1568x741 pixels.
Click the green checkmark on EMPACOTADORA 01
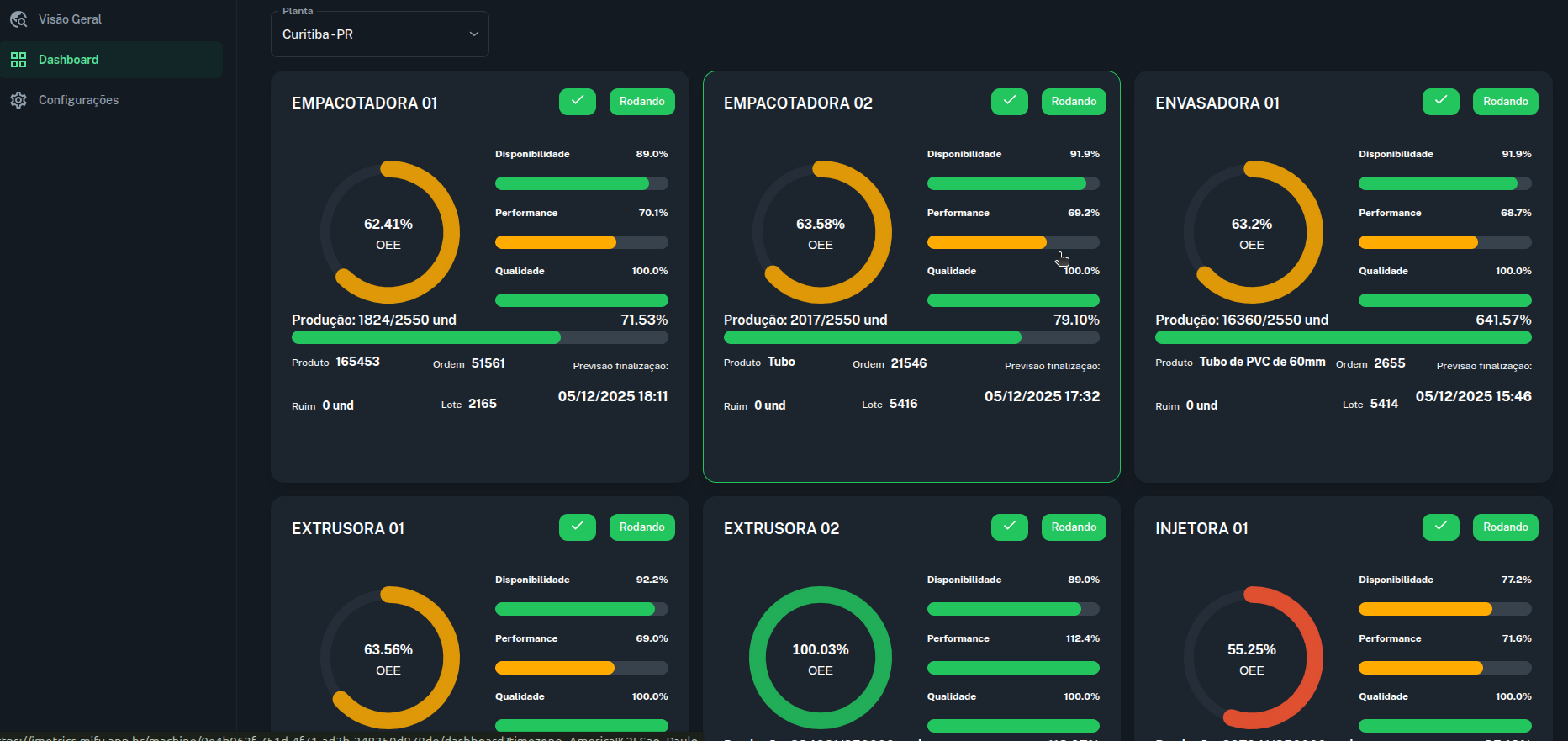(577, 102)
